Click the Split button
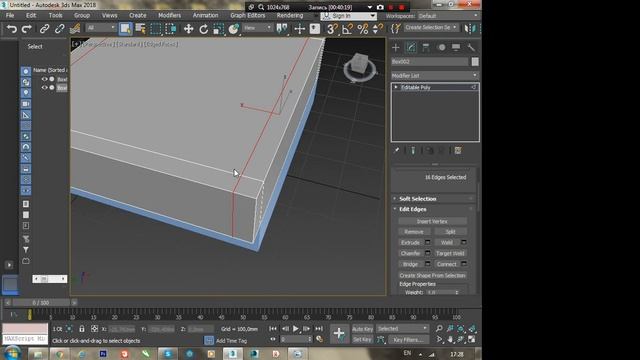Screen dimensions: 640x360 [450, 232]
